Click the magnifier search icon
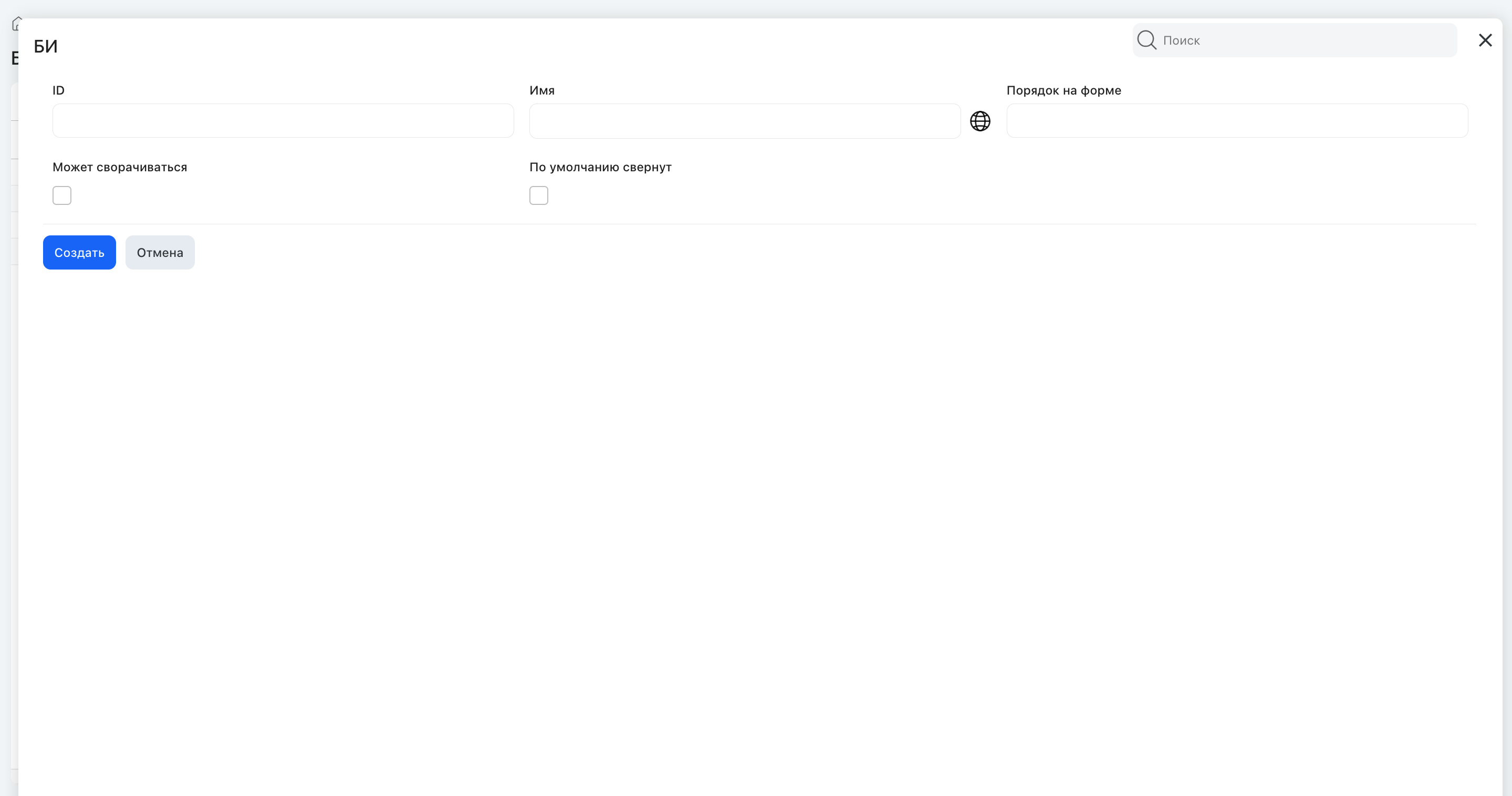The width and height of the screenshot is (1512, 796). (1146, 40)
